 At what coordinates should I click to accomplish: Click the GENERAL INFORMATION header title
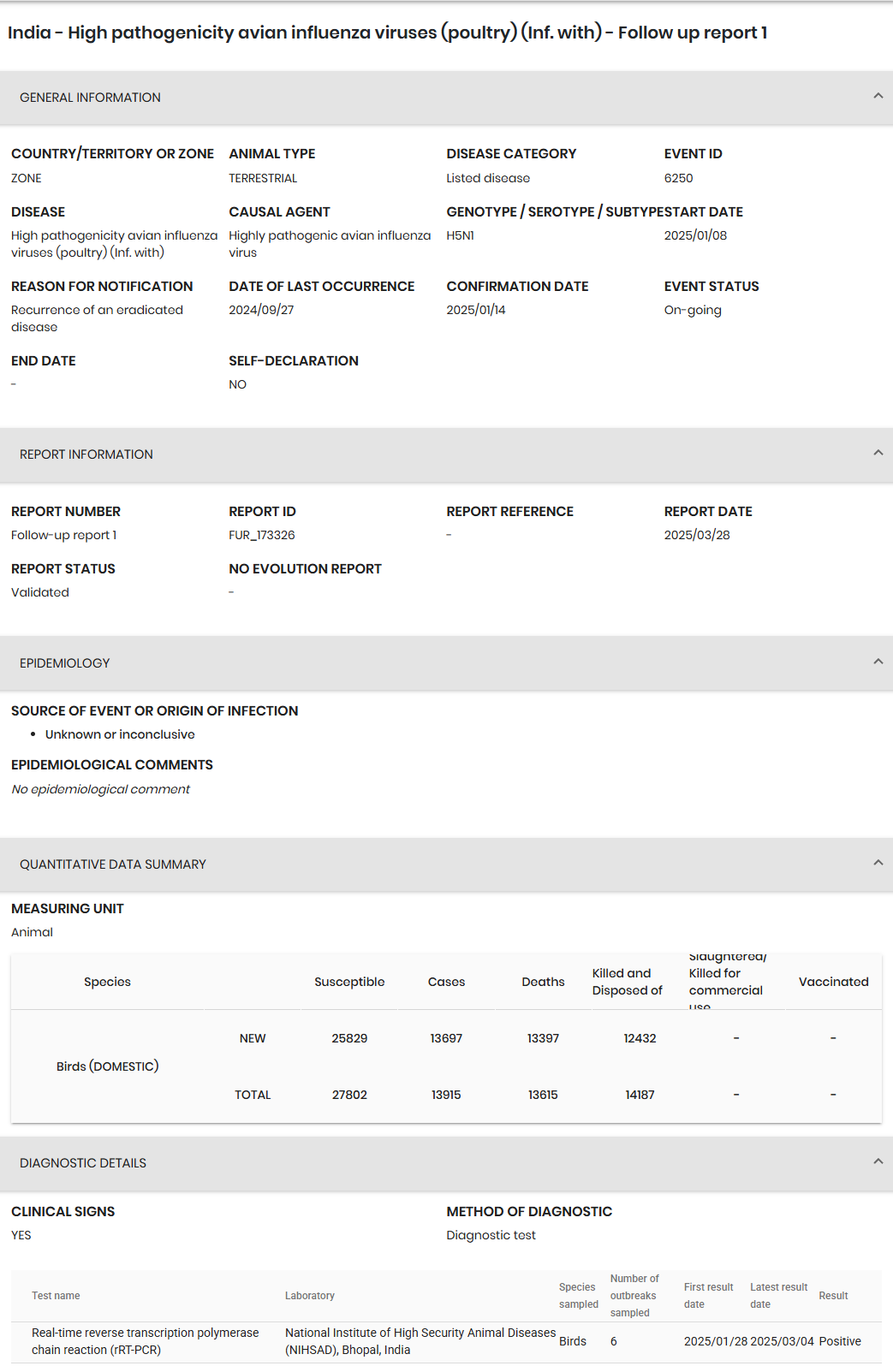(90, 98)
